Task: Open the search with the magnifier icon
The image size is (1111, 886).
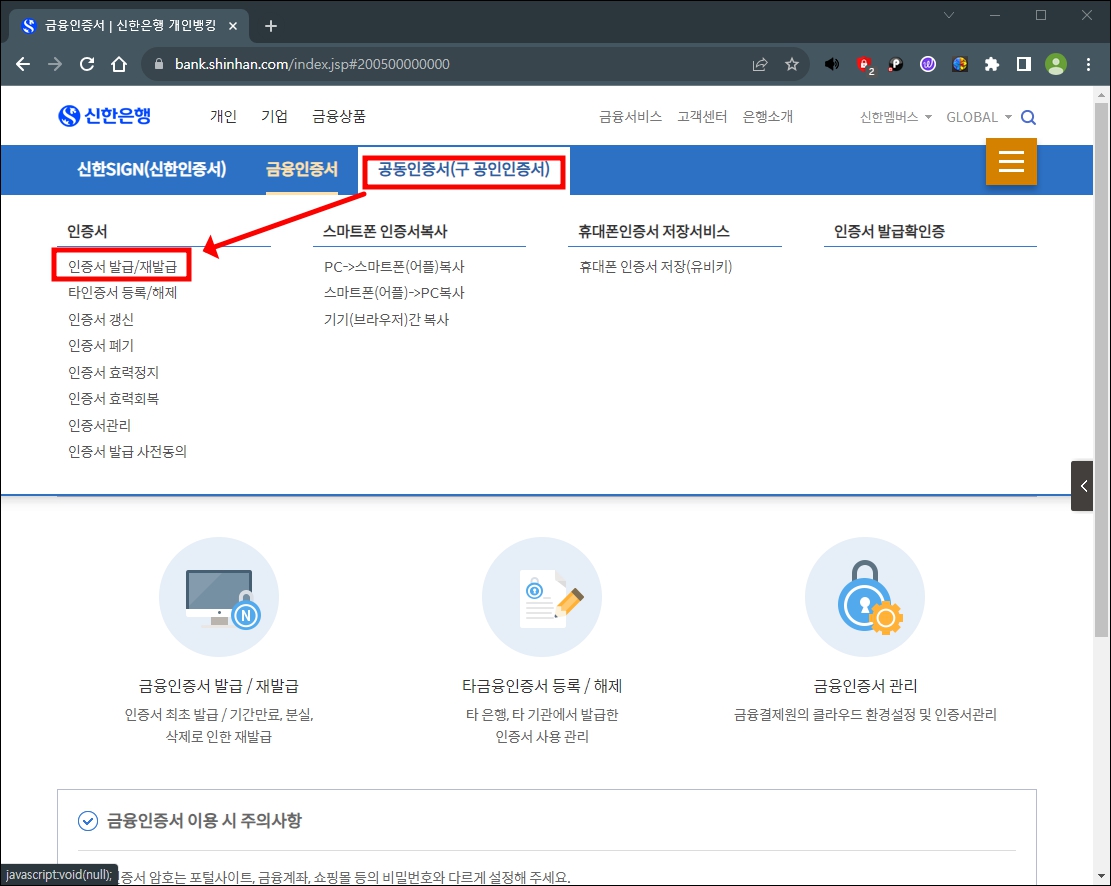Action: click(1028, 116)
